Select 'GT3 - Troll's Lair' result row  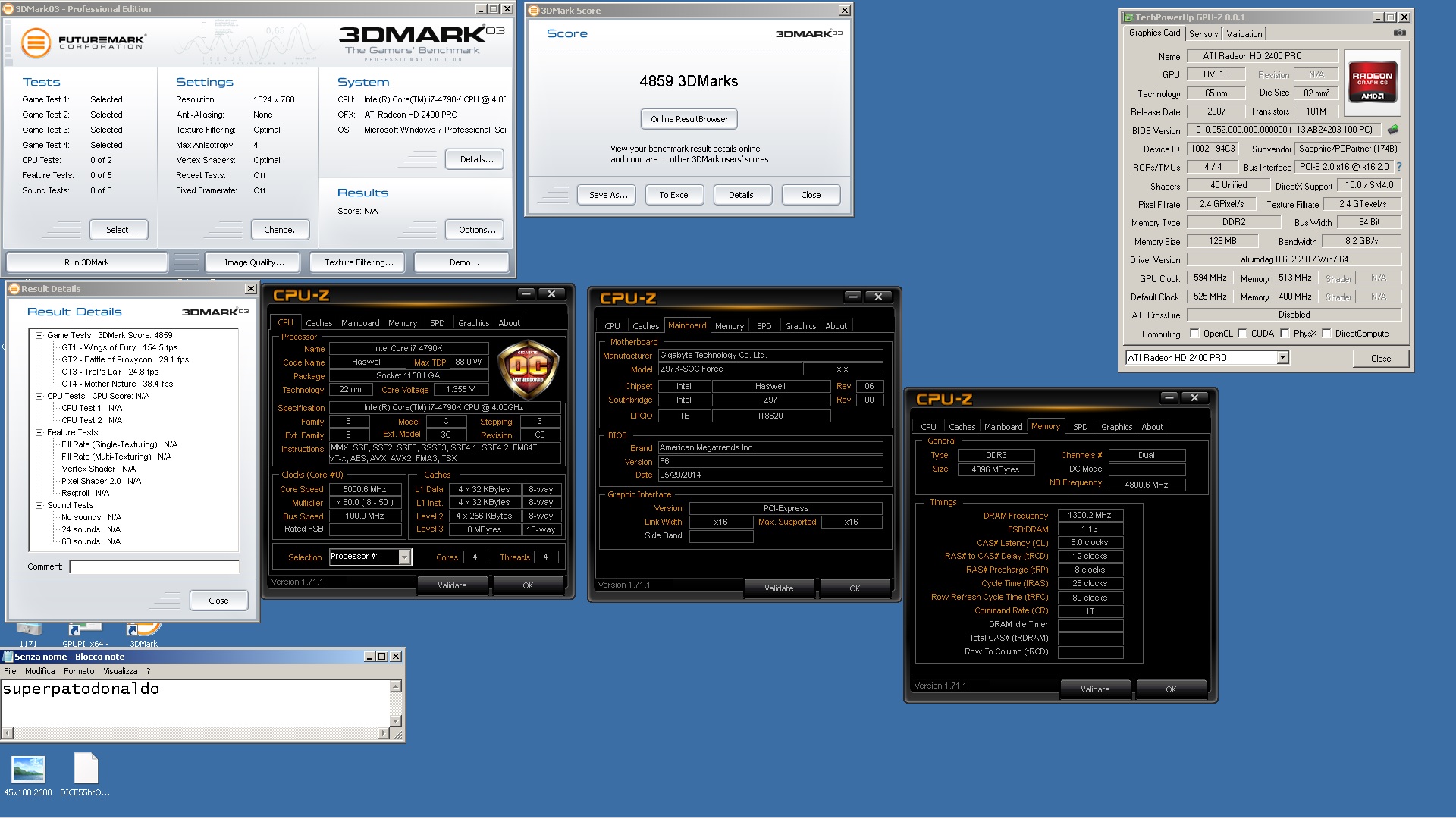tap(110, 372)
